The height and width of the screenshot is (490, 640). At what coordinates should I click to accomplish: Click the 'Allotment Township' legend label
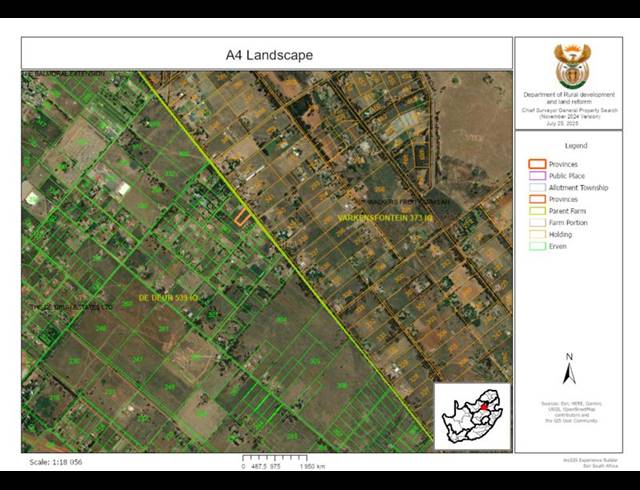pos(578,188)
